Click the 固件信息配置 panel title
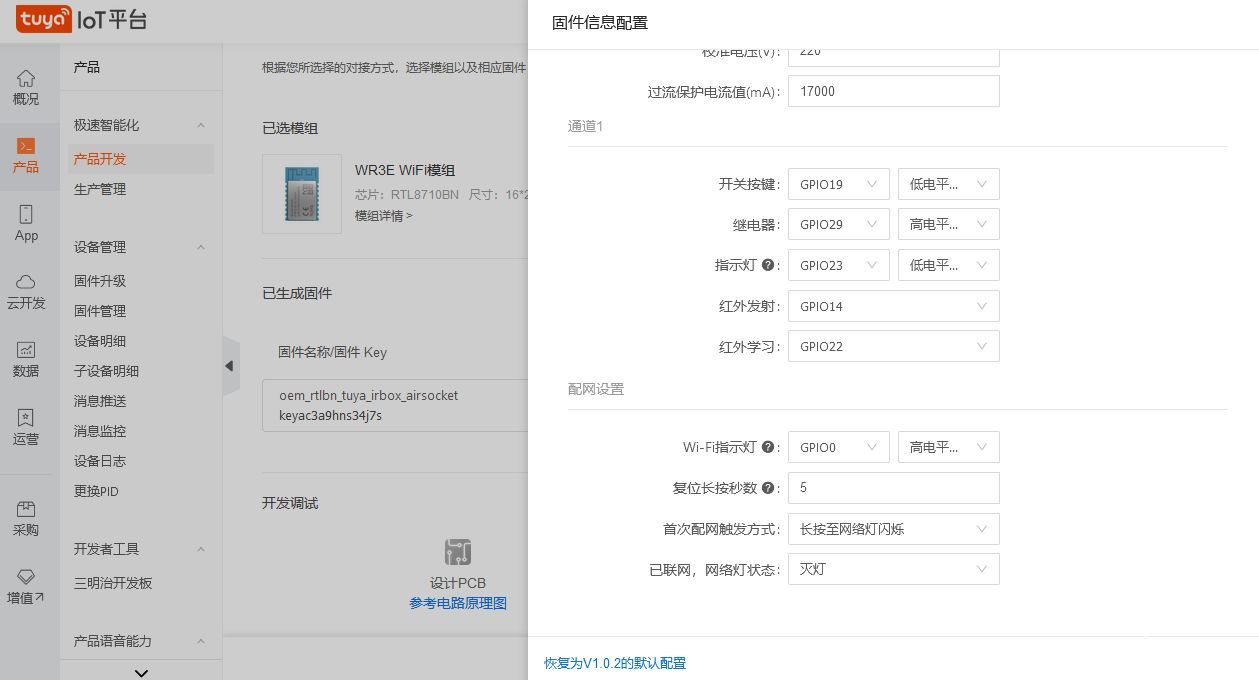The image size is (1259, 680). 600,23
